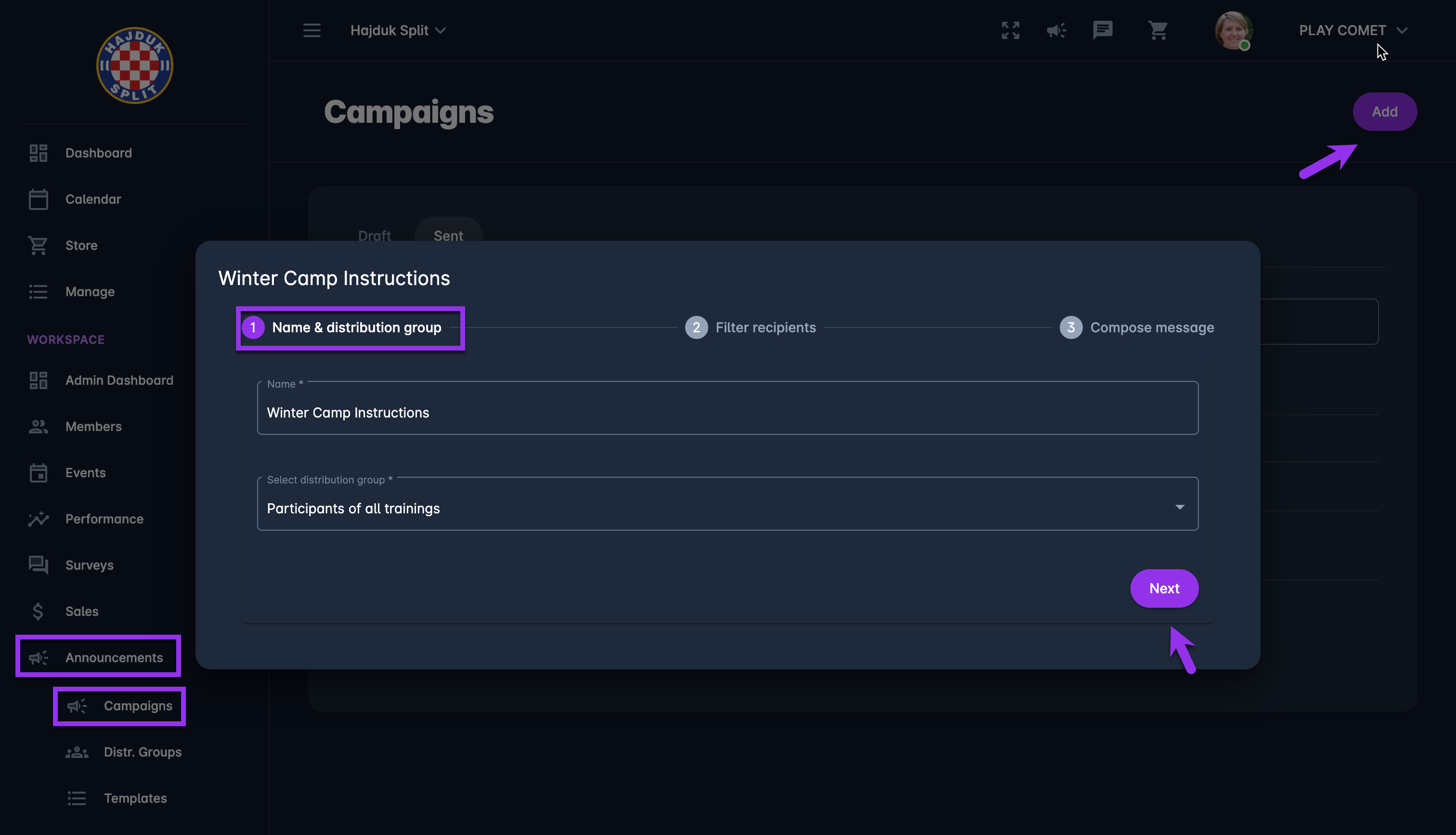Click the Hajduk Split club logo
This screenshot has width=1456, height=835.
click(135, 65)
